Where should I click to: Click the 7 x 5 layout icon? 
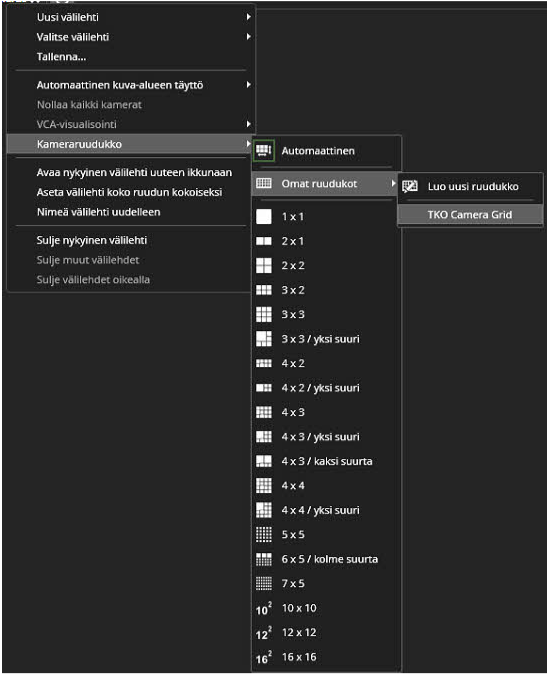coord(264,583)
